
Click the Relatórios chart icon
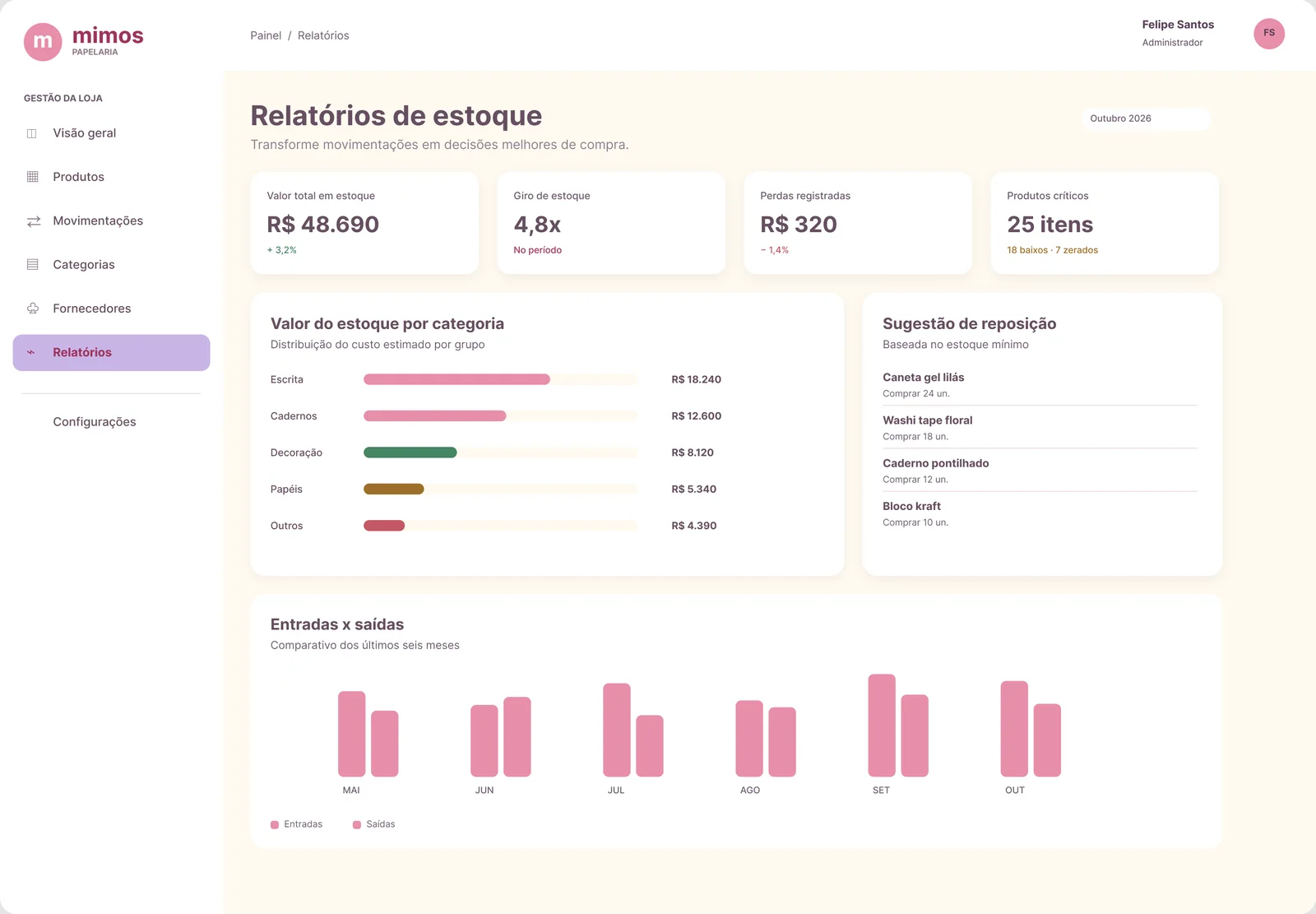pyautogui.click(x=32, y=352)
